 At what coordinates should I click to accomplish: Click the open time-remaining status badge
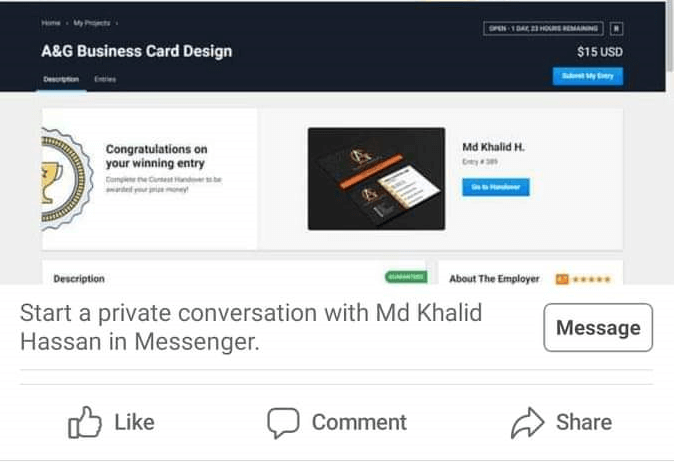(543, 29)
